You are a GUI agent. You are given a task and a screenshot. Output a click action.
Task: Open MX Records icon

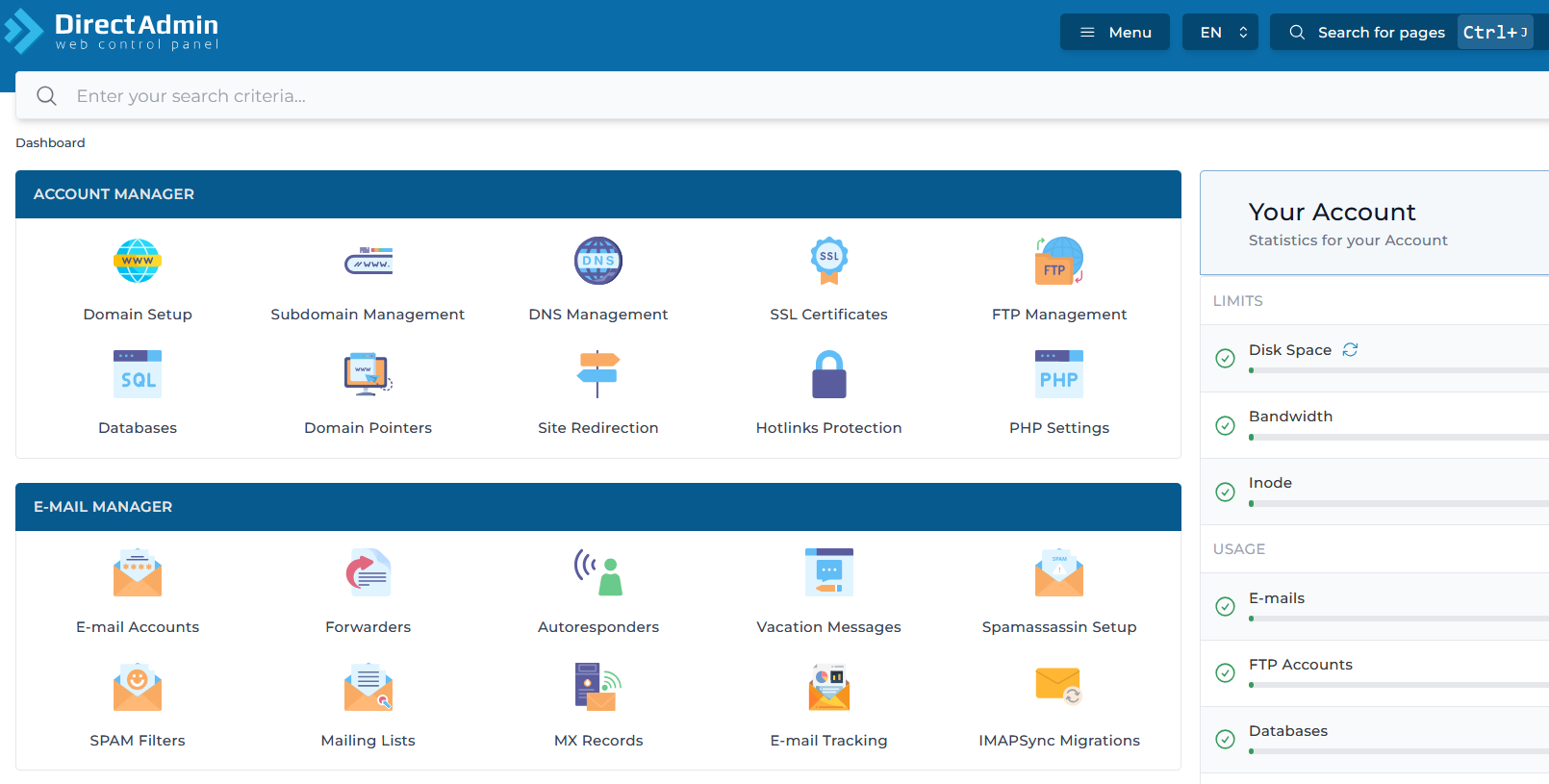(x=597, y=687)
